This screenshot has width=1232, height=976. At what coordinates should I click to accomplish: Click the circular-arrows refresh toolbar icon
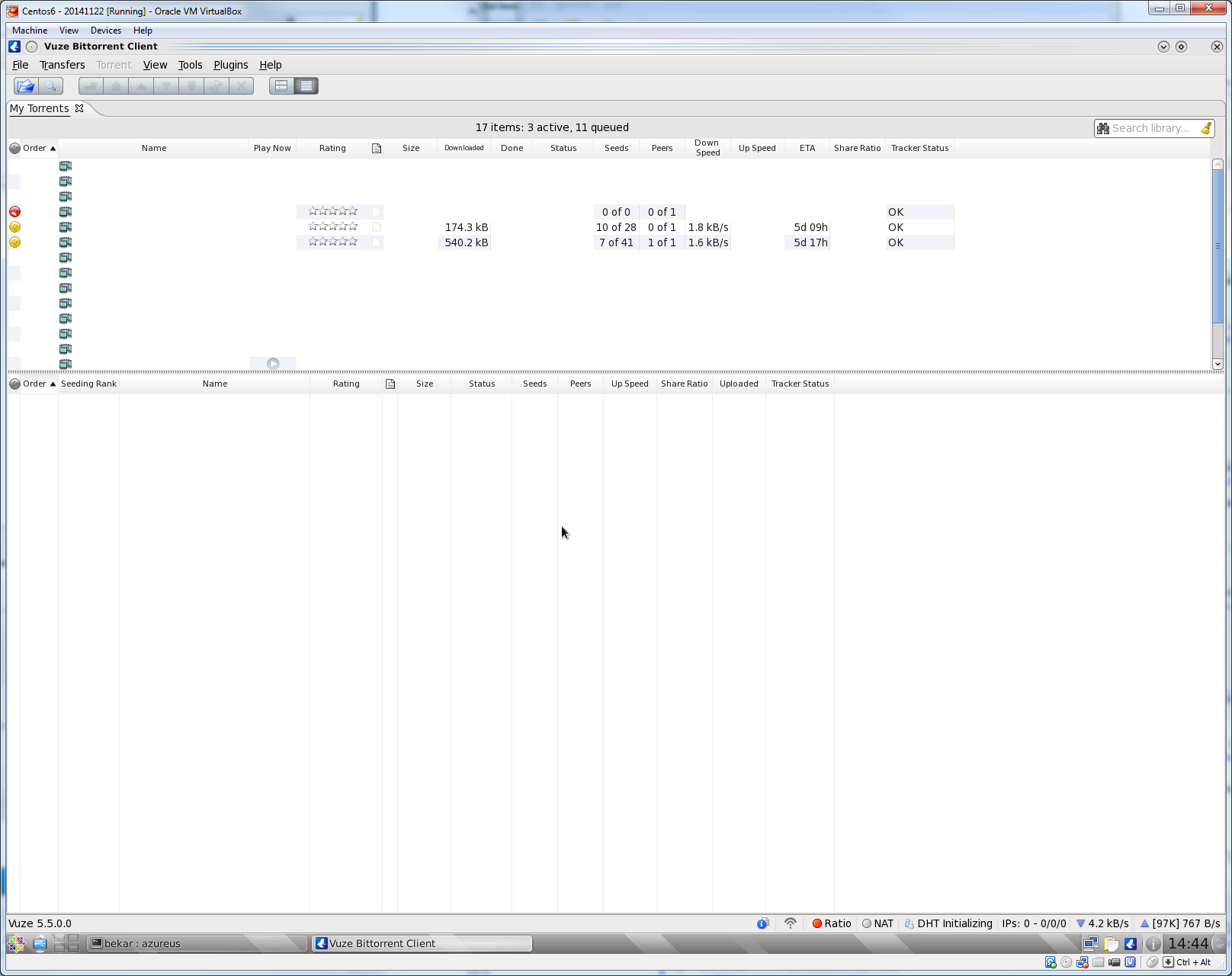pyautogui.click(x=217, y=86)
